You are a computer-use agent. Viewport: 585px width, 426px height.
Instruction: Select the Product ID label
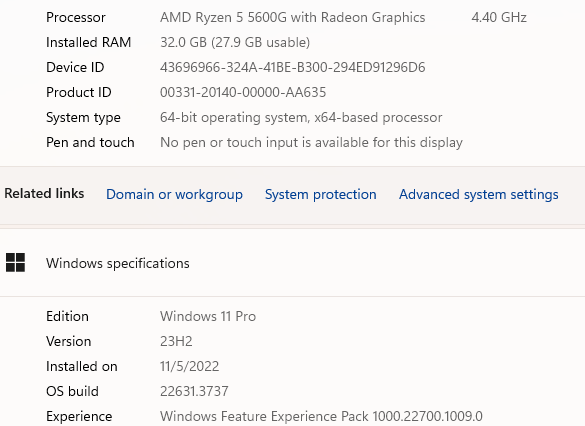point(79,93)
